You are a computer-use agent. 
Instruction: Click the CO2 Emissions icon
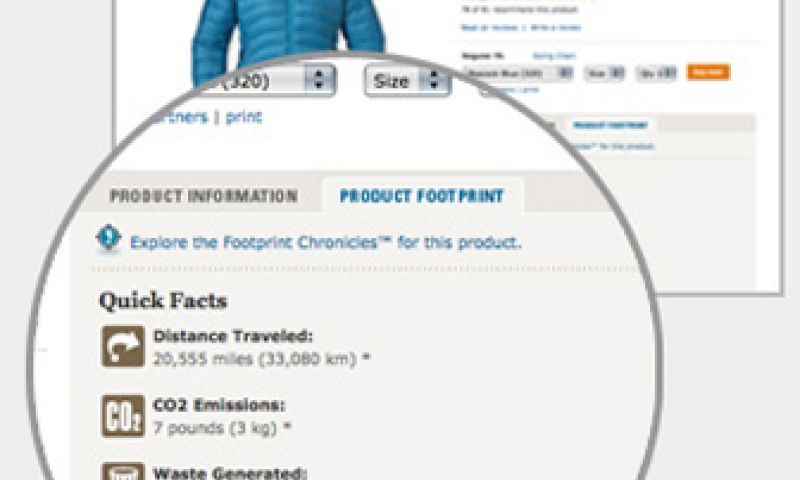[x=123, y=416]
